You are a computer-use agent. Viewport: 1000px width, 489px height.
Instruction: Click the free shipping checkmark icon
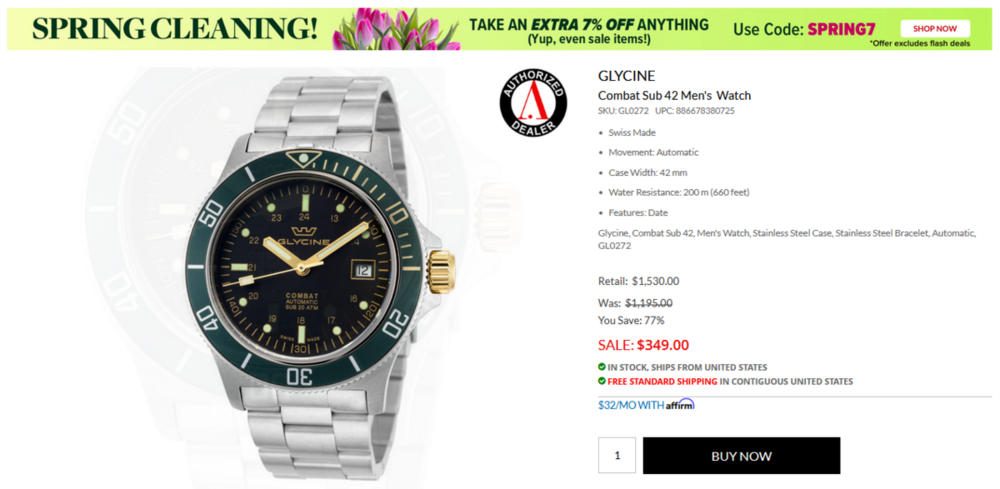(x=601, y=381)
